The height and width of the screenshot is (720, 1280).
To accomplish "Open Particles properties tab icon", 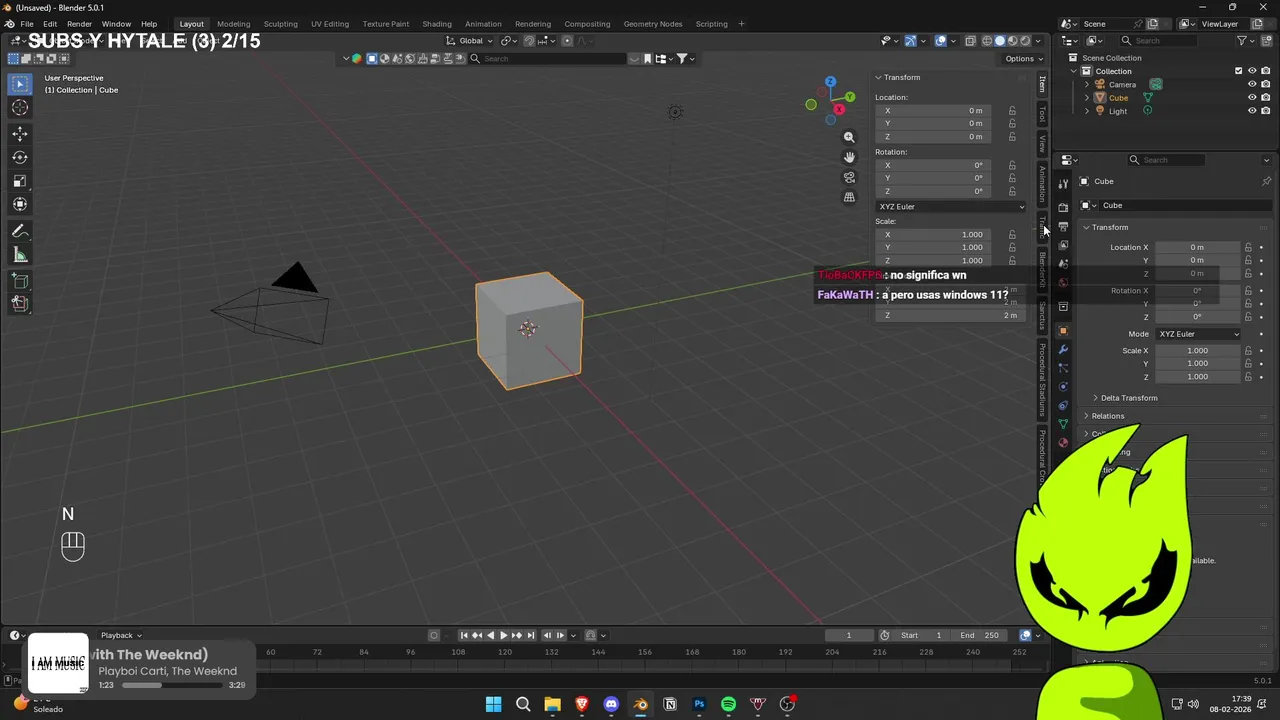I will [1063, 368].
